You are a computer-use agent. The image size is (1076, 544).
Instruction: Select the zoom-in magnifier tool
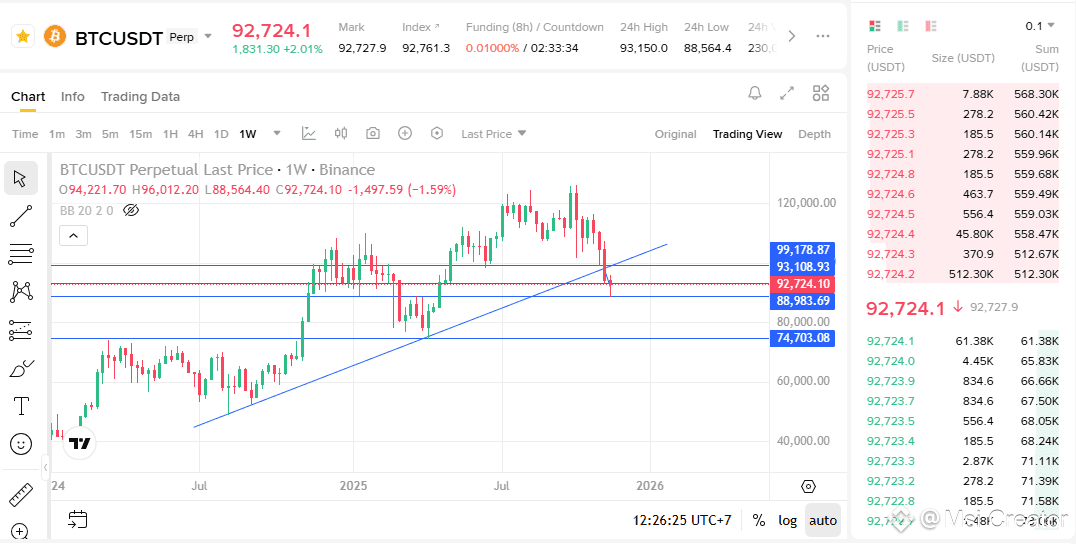tap(21, 532)
